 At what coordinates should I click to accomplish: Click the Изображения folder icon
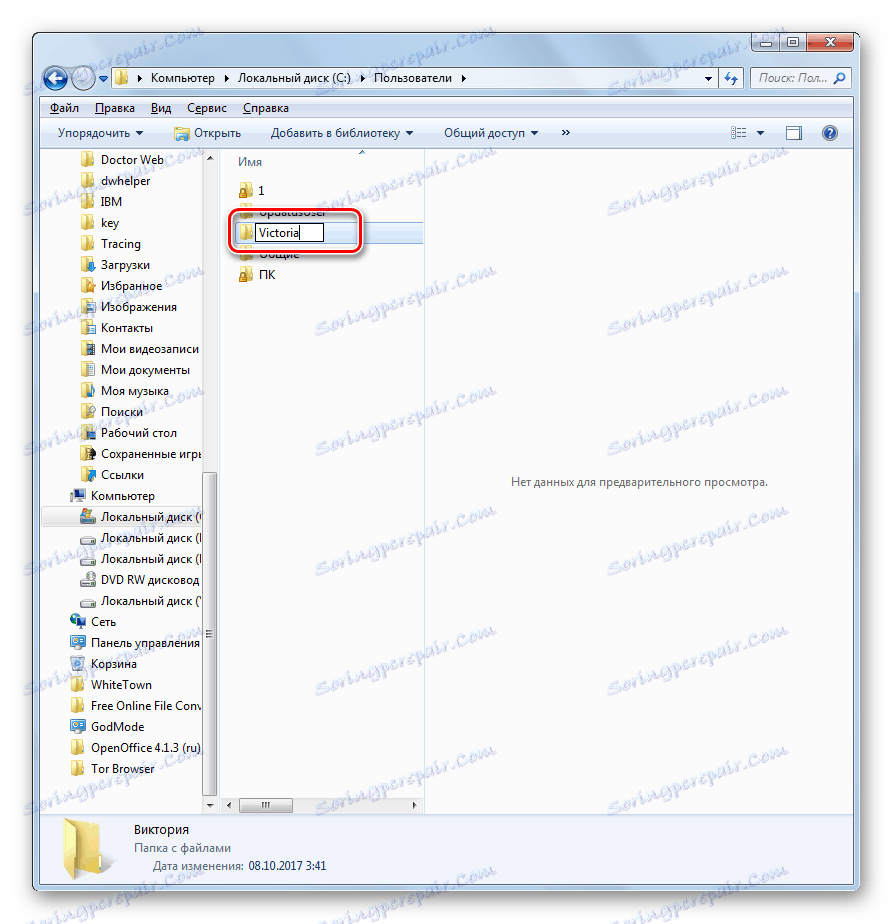coord(88,307)
